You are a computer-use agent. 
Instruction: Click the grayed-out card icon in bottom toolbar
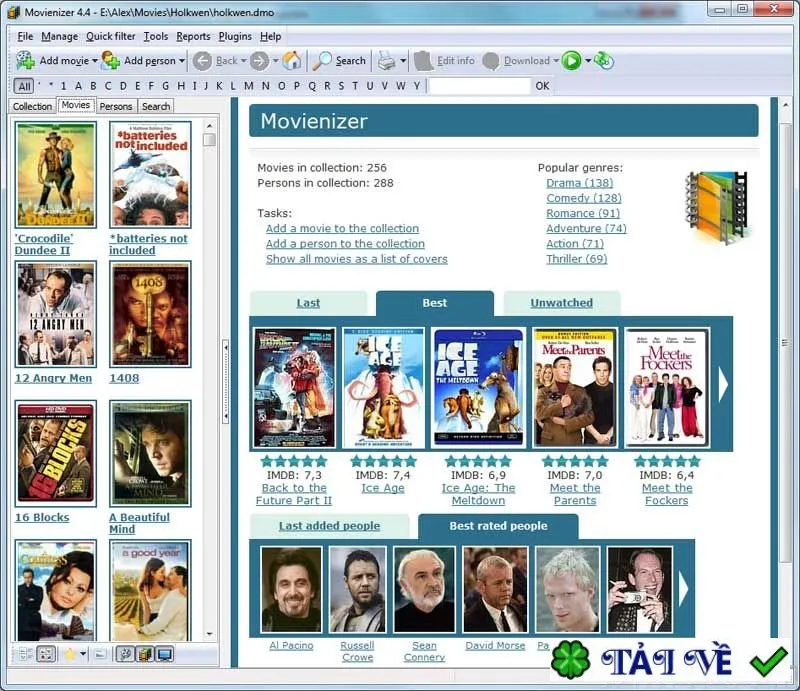tap(101, 654)
